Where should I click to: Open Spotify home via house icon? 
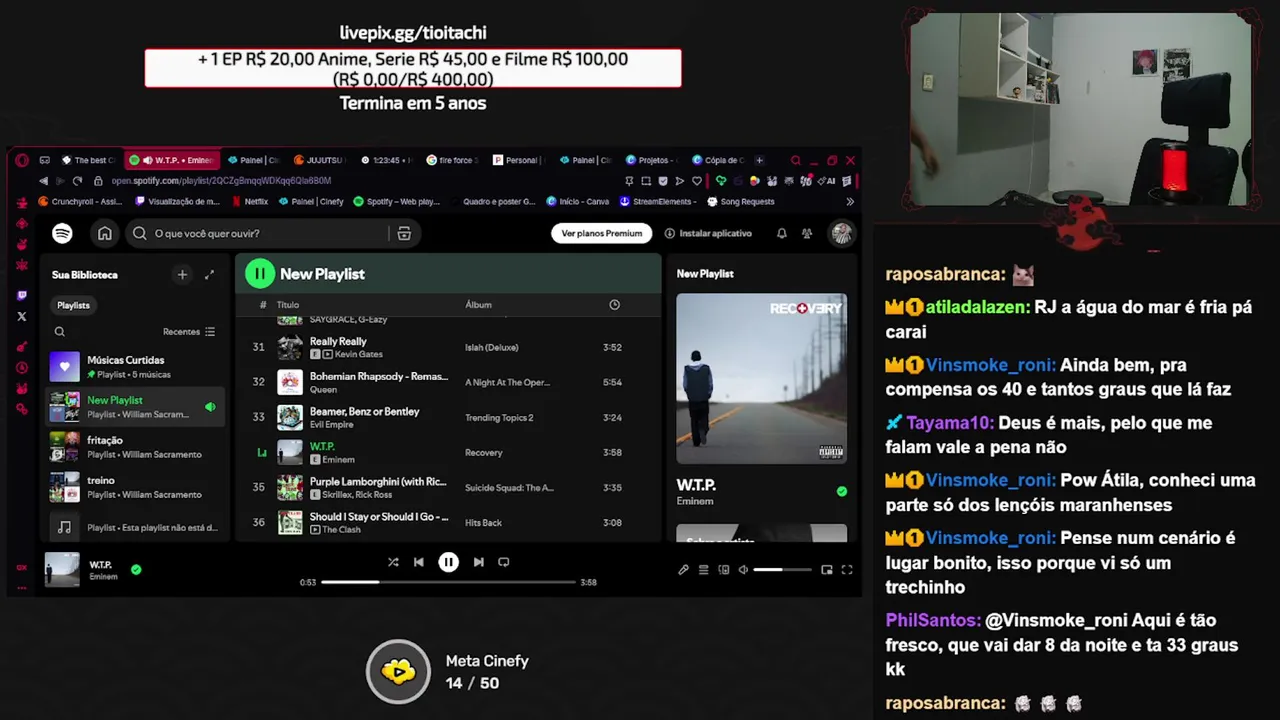point(104,233)
